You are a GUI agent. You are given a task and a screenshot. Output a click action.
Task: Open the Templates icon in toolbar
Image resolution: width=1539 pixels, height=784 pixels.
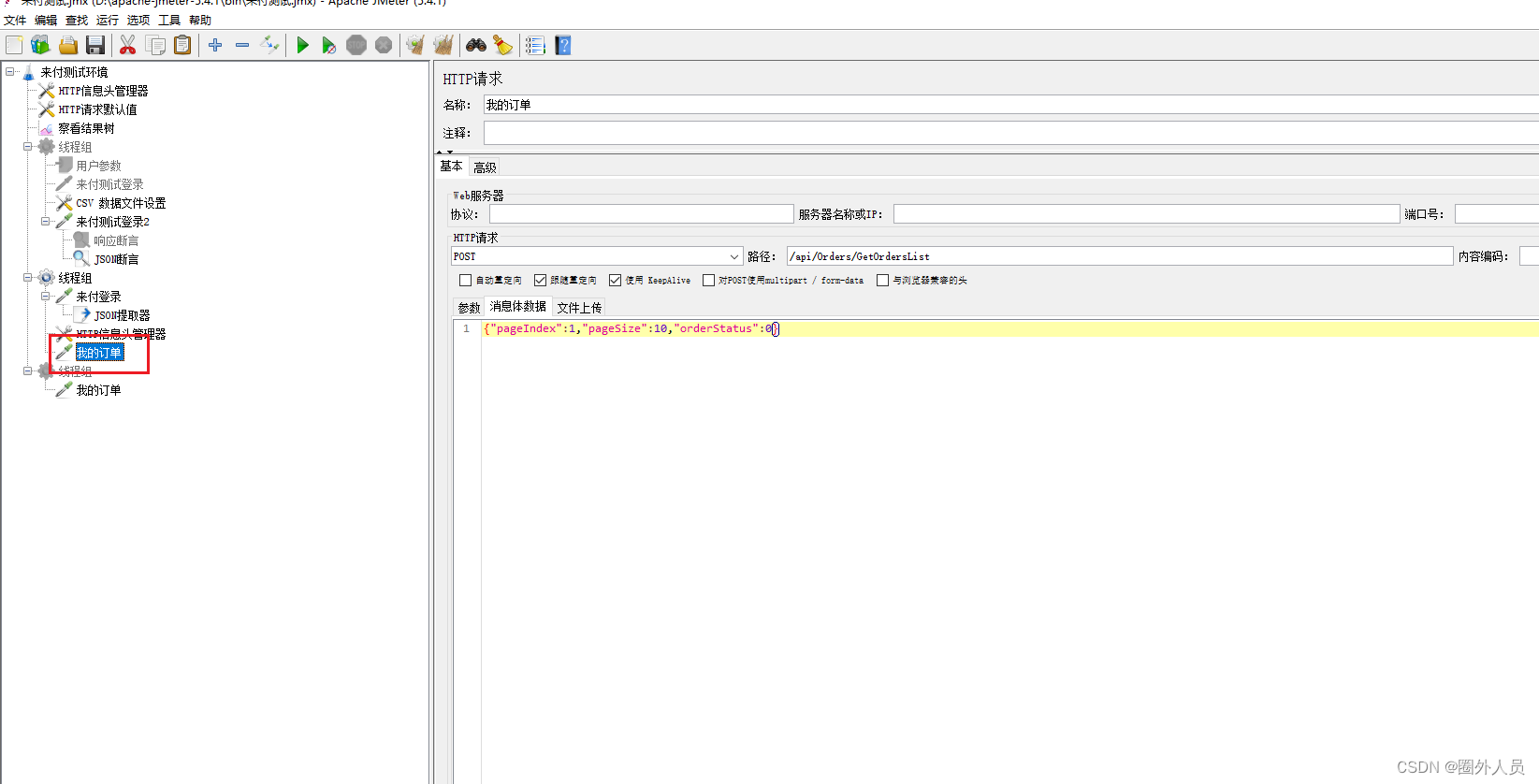40,45
